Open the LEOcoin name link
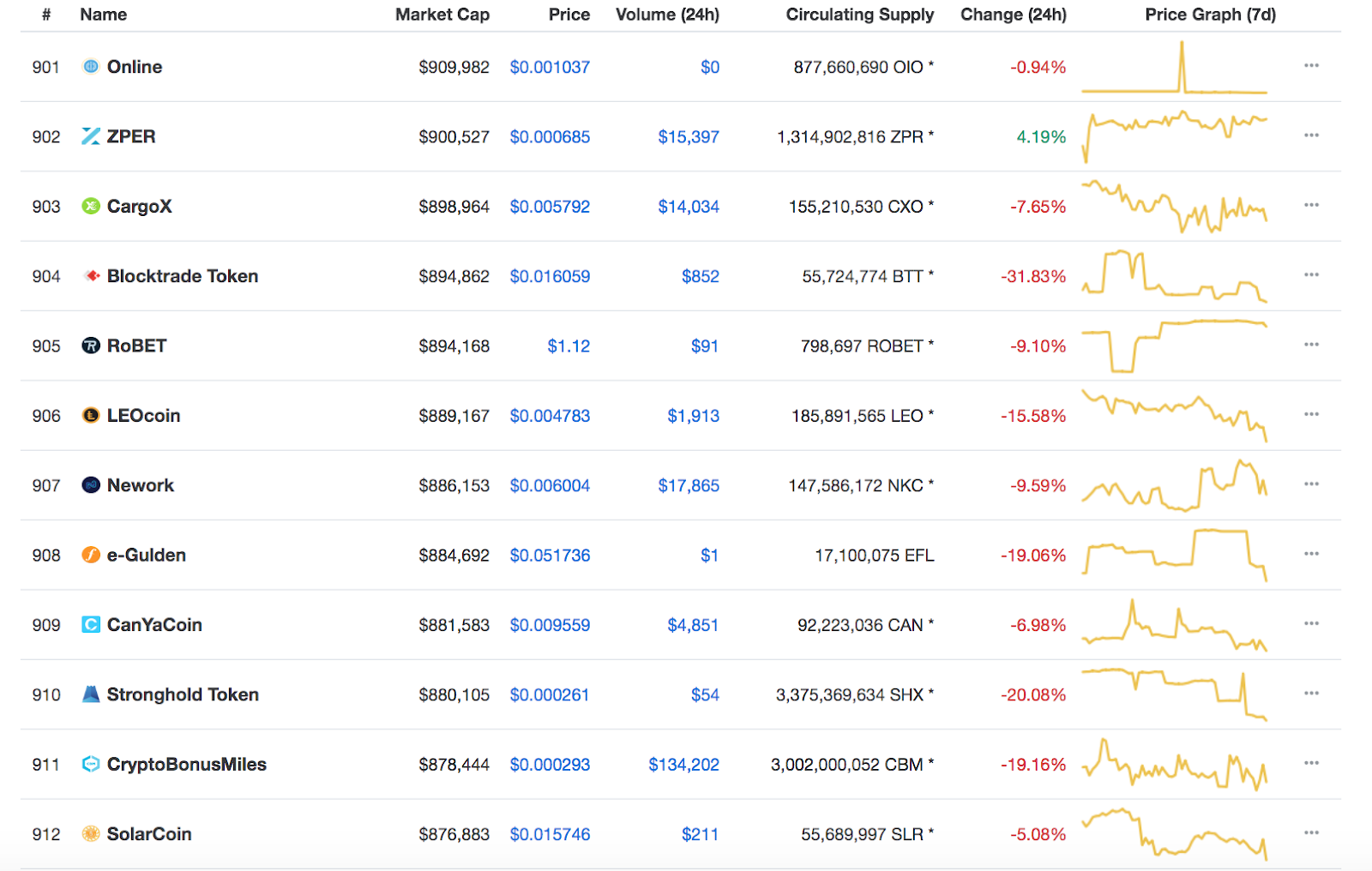 click(x=144, y=416)
